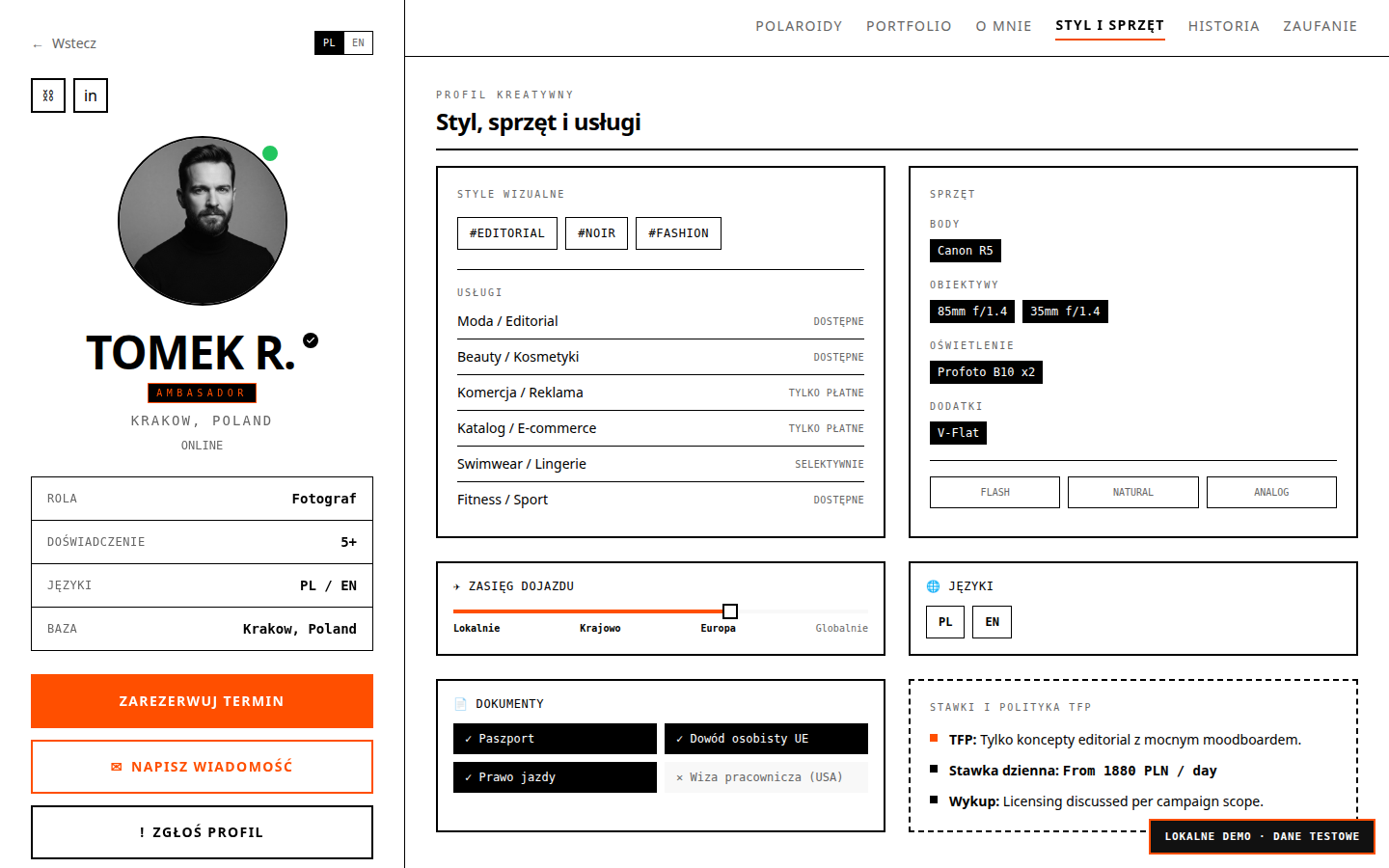The height and width of the screenshot is (868, 1389).
Task: Switch language to PL
Action: pyautogui.click(x=329, y=43)
